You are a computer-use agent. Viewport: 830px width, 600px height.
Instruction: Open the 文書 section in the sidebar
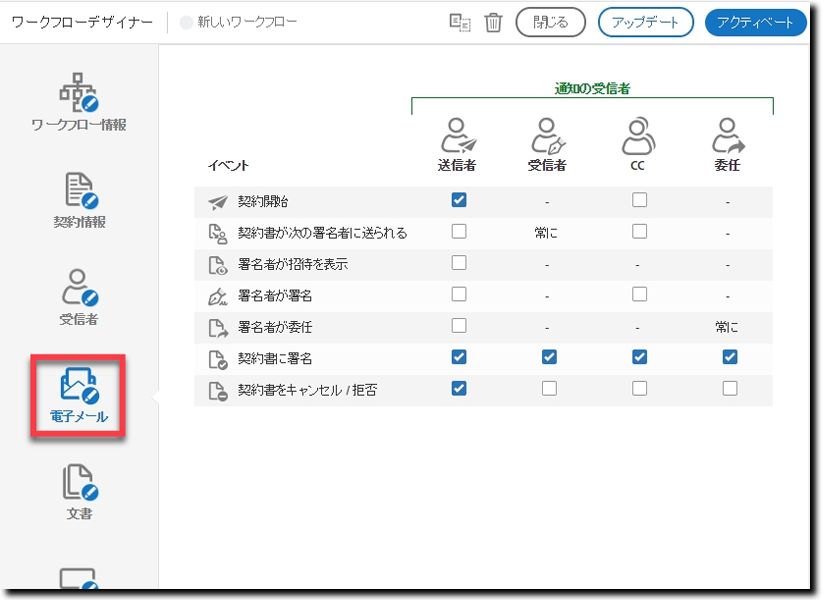point(79,492)
